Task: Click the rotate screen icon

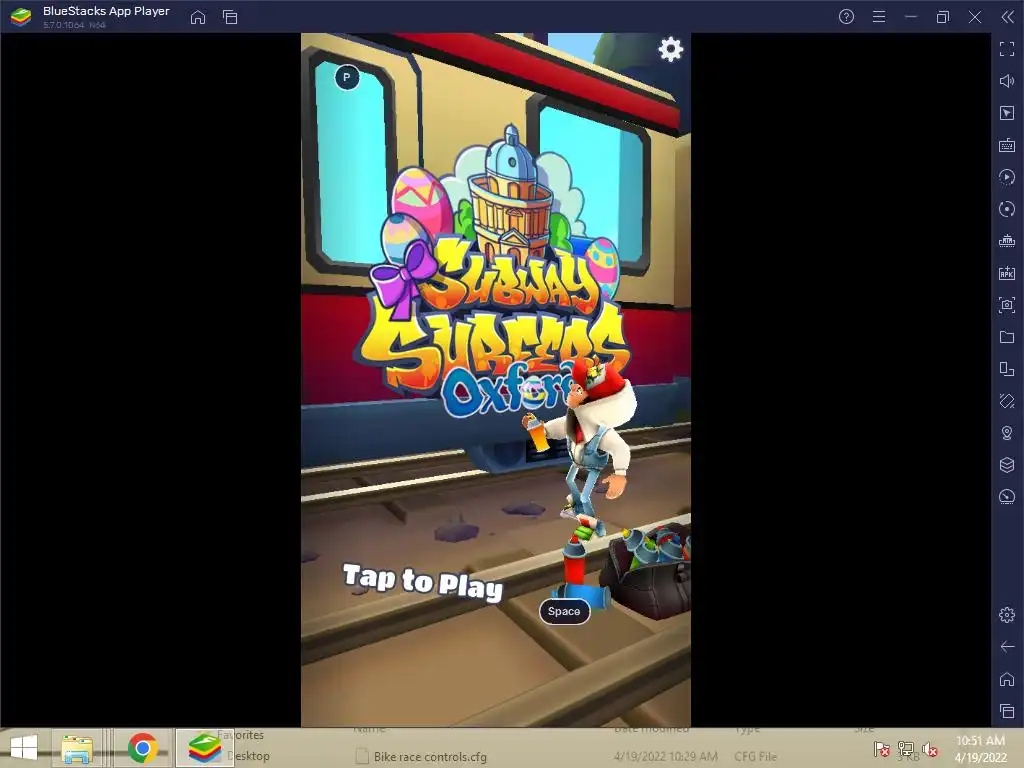Action: click(1007, 401)
